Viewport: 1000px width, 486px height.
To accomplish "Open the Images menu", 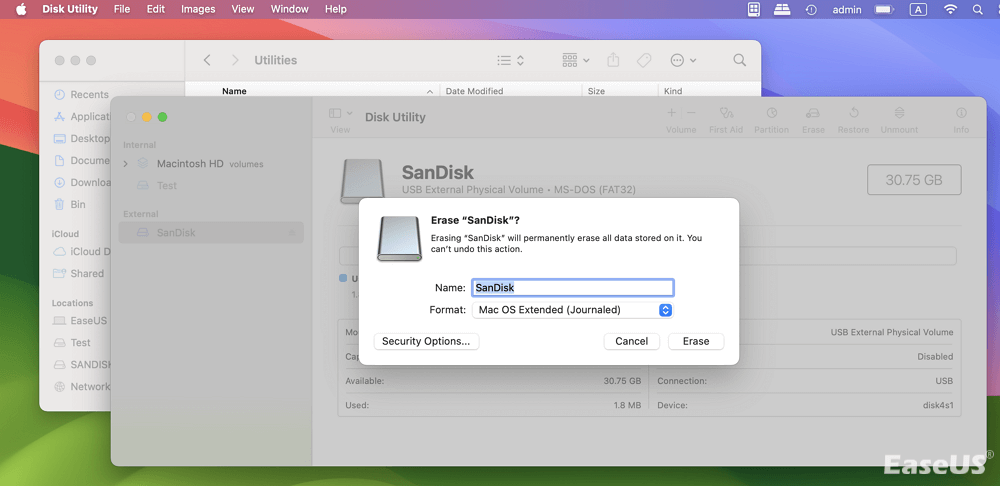I will (x=198, y=9).
